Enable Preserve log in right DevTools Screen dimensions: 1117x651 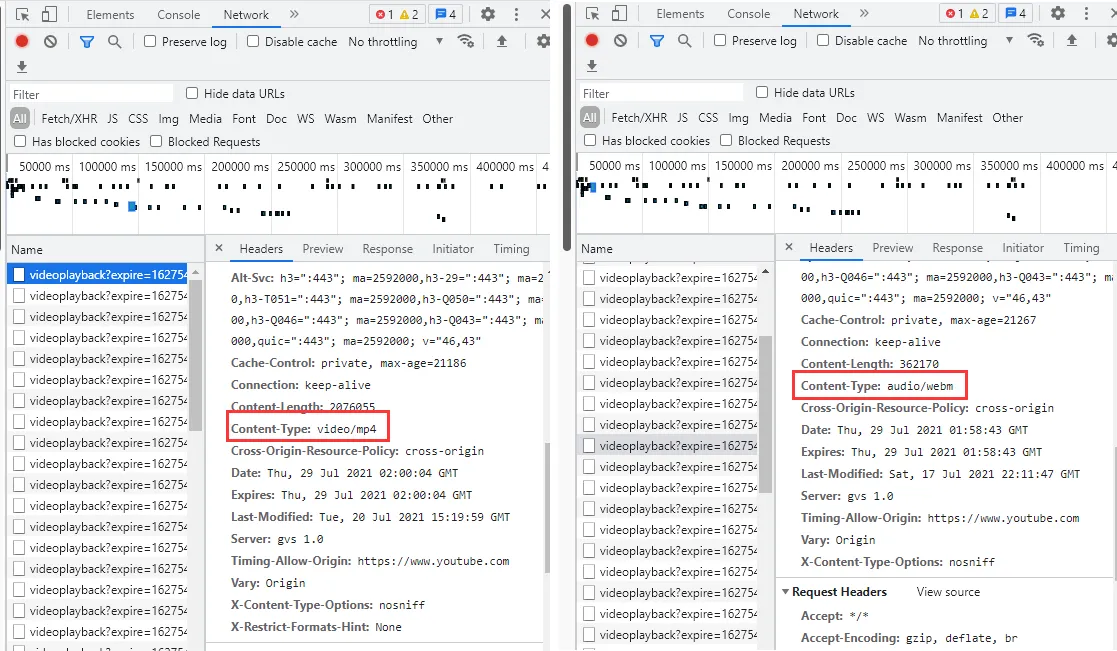click(x=719, y=41)
